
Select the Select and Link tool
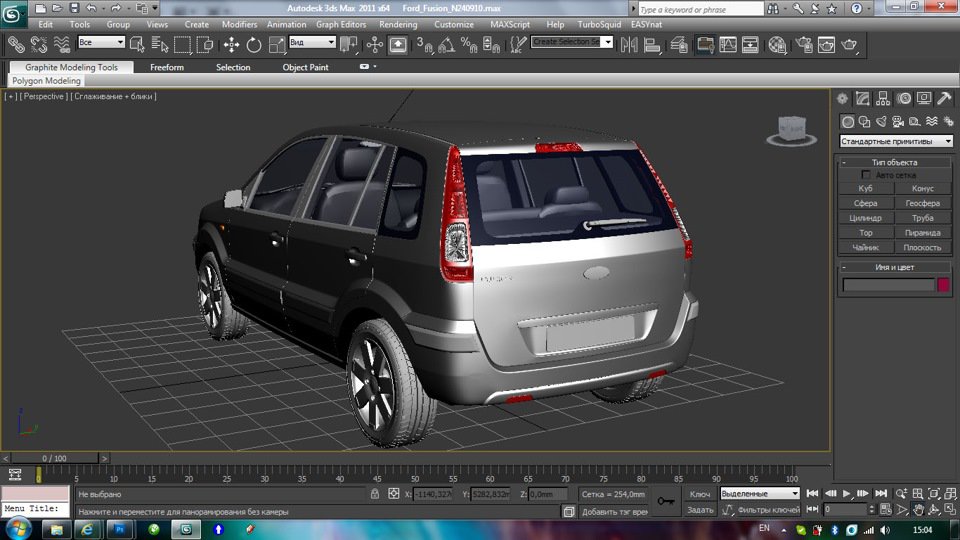16,44
